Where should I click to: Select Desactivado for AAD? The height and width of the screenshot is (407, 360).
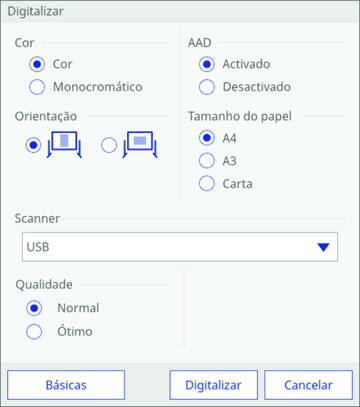[x=207, y=87]
